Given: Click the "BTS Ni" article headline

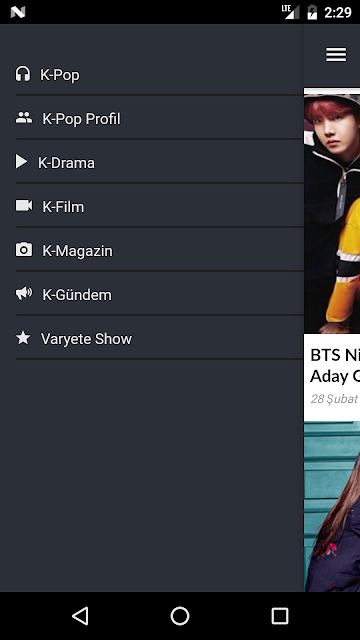Looking at the screenshot, I should [335, 366].
